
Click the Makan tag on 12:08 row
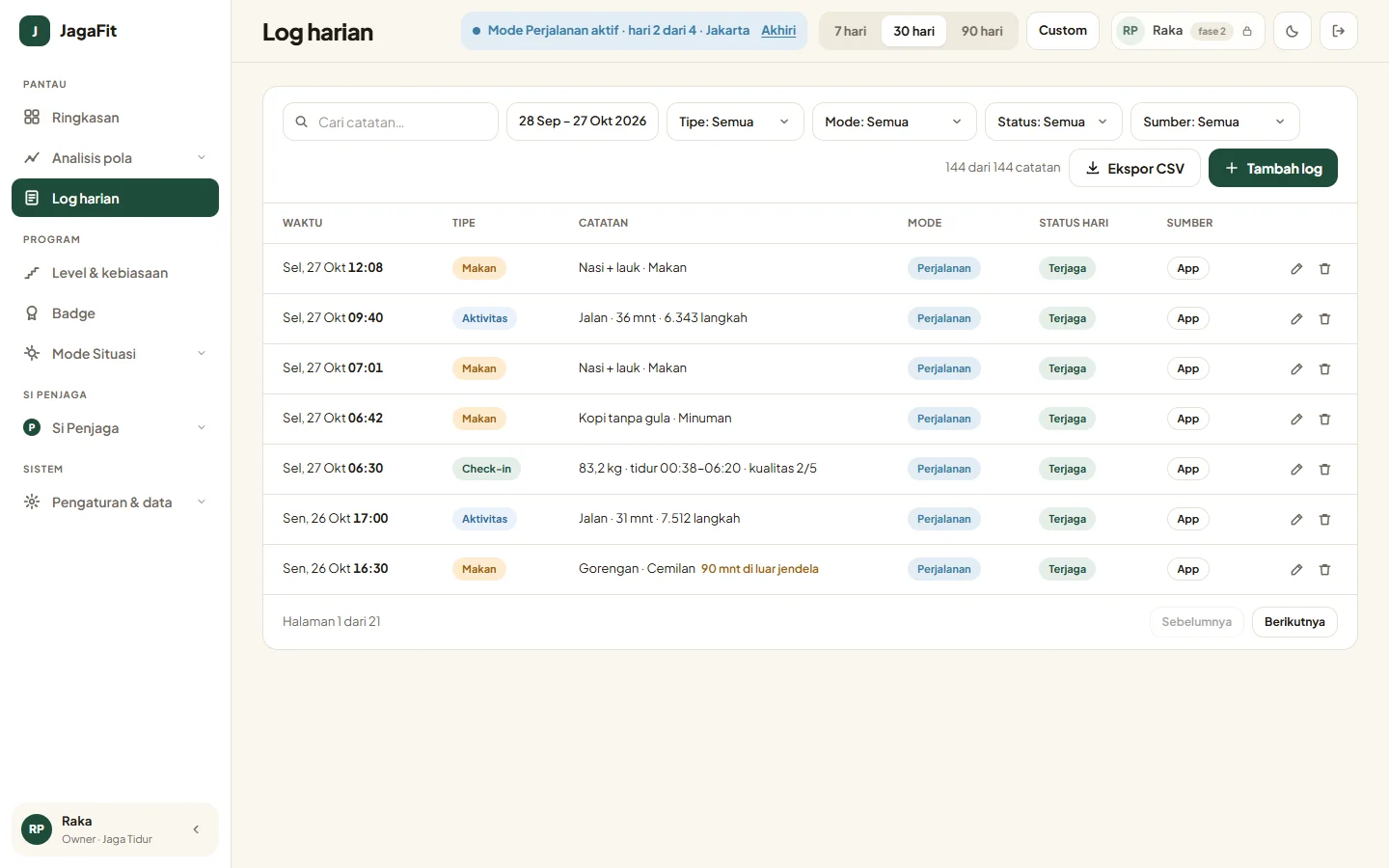pos(479,269)
